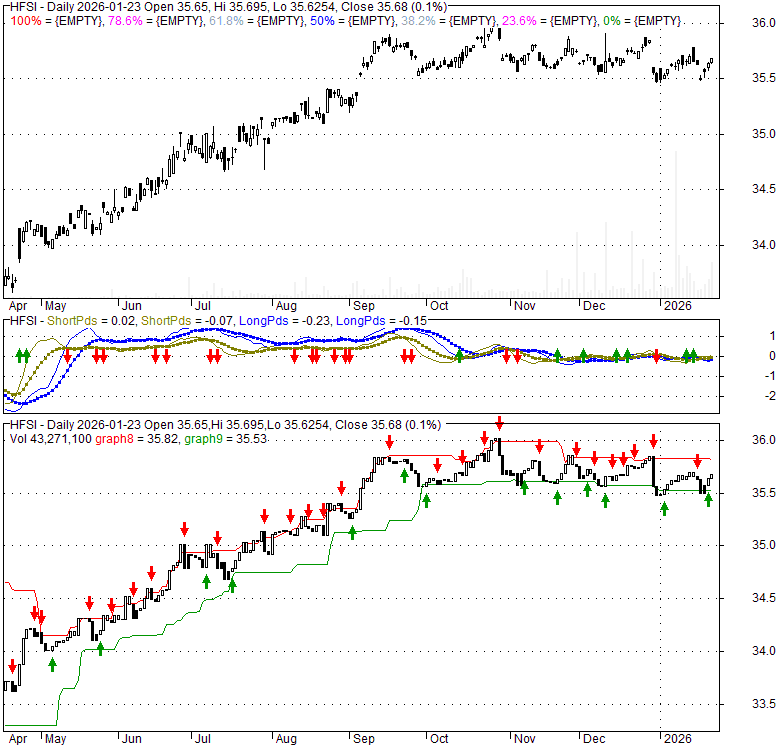Click the 35.0 price label on top chart
Viewport: 780px width, 745px height.
763,134
